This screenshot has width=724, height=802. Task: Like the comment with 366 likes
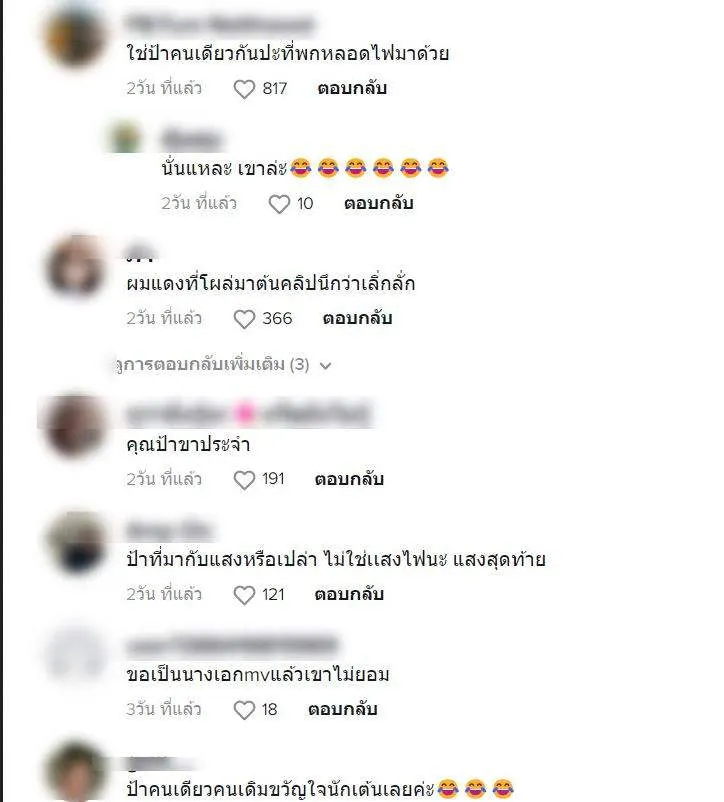tap(244, 319)
